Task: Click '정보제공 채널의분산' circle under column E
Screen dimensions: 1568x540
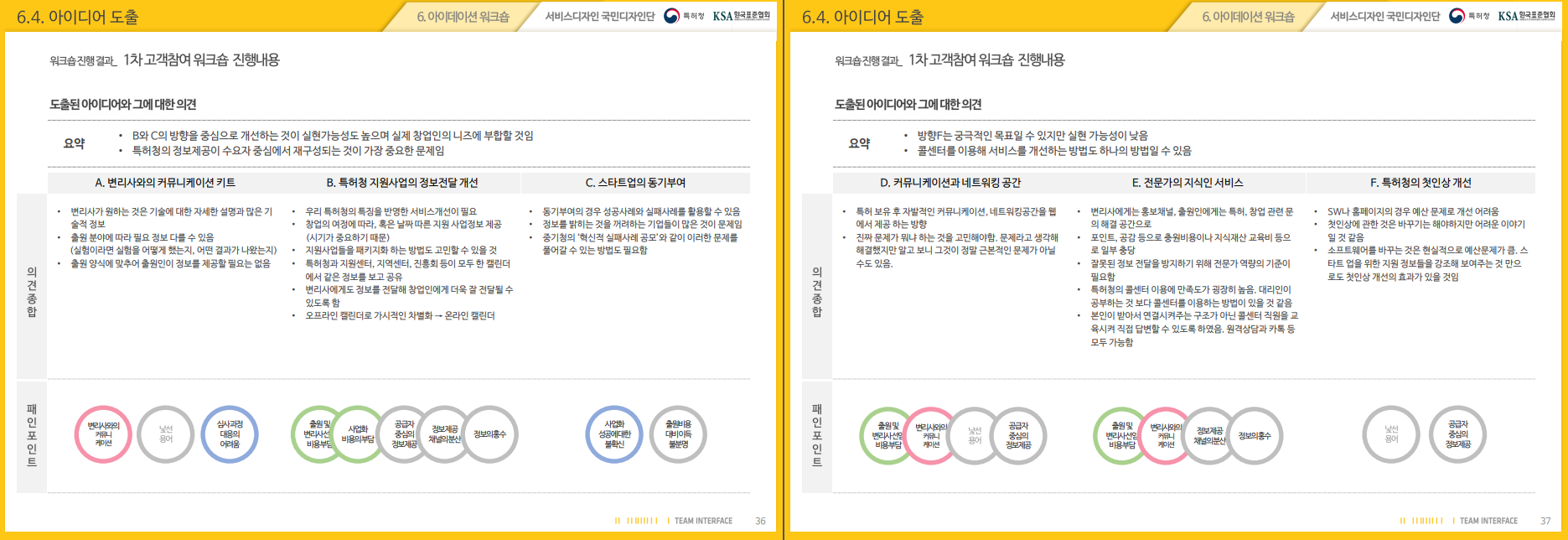Action: click(x=1209, y=435)
